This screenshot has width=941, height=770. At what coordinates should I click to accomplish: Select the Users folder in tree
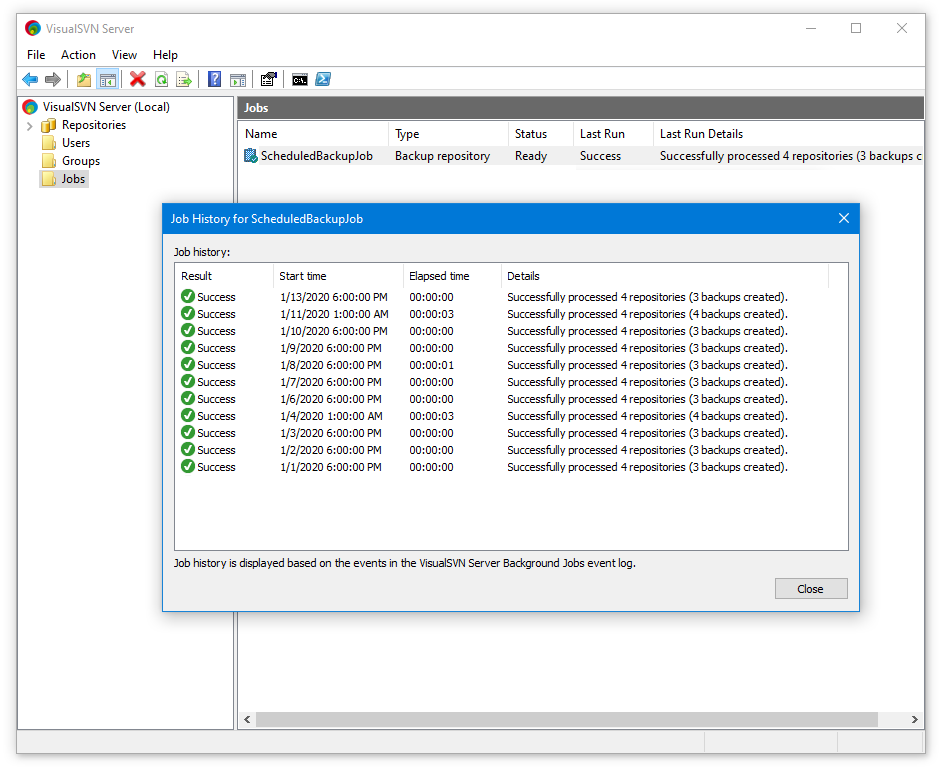point(75,143)
